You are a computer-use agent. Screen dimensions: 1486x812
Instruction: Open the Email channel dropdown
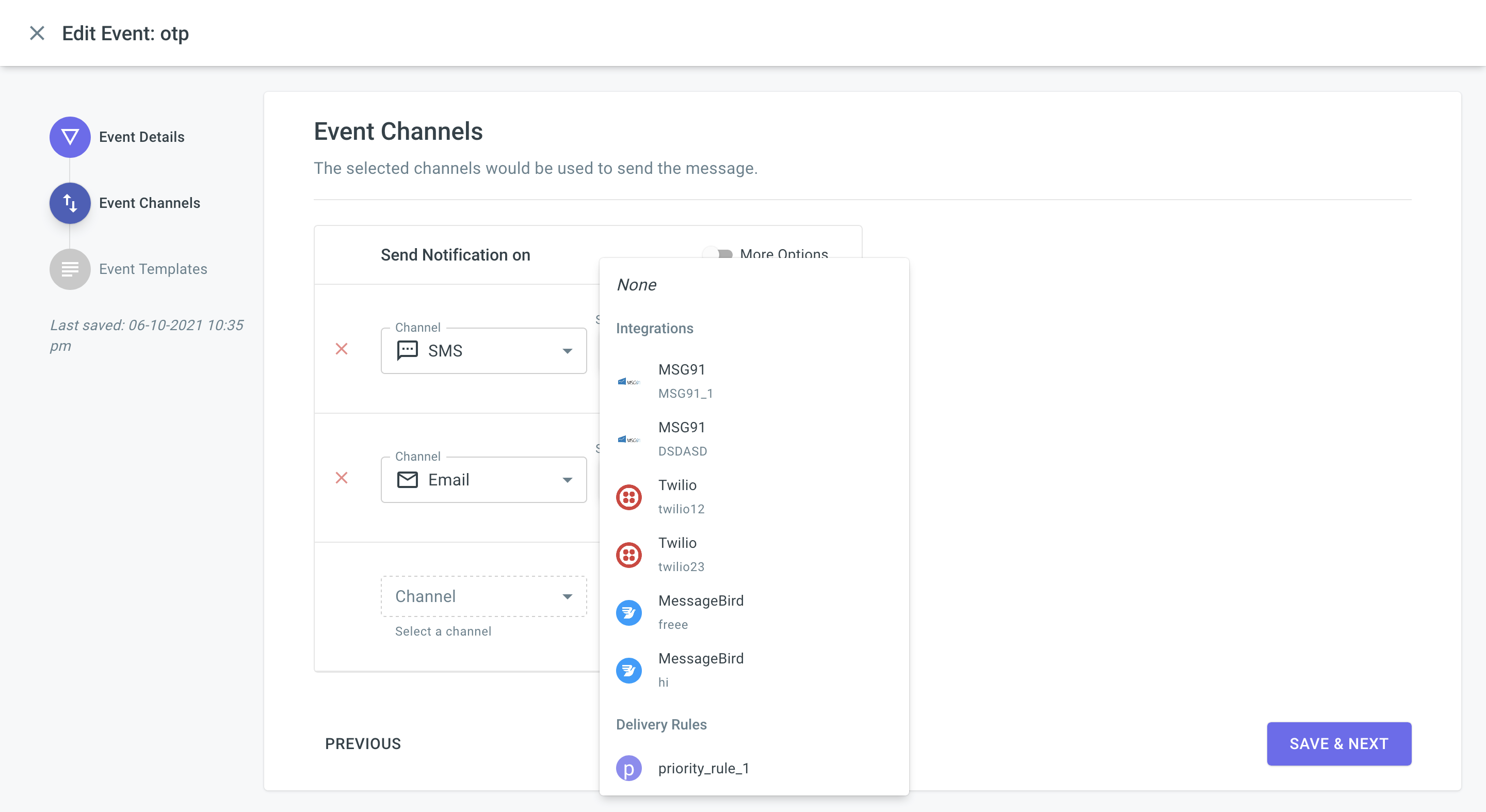point(483,480)
